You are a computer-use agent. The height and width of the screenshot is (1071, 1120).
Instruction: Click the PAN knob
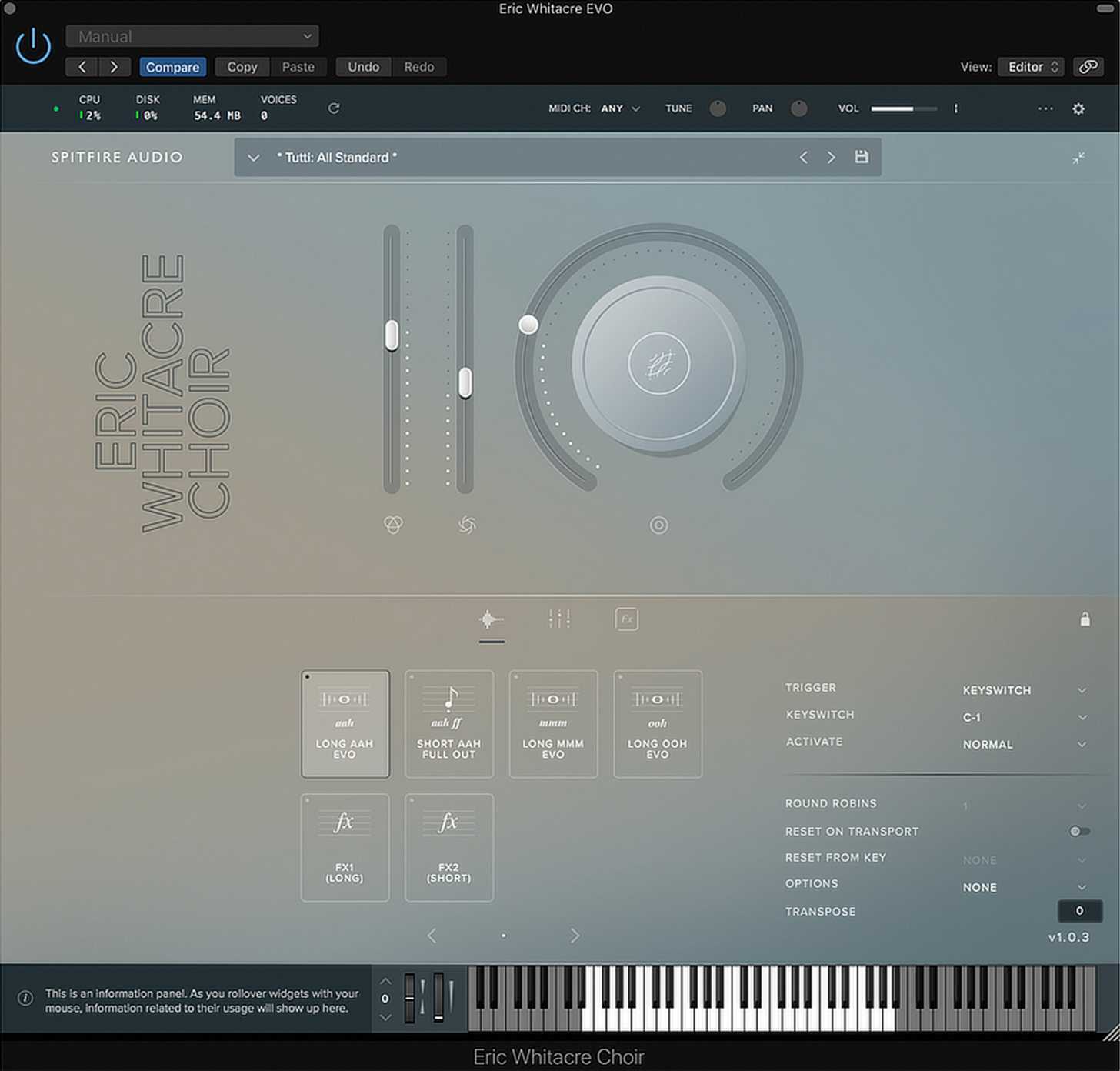tap(799, 108)
